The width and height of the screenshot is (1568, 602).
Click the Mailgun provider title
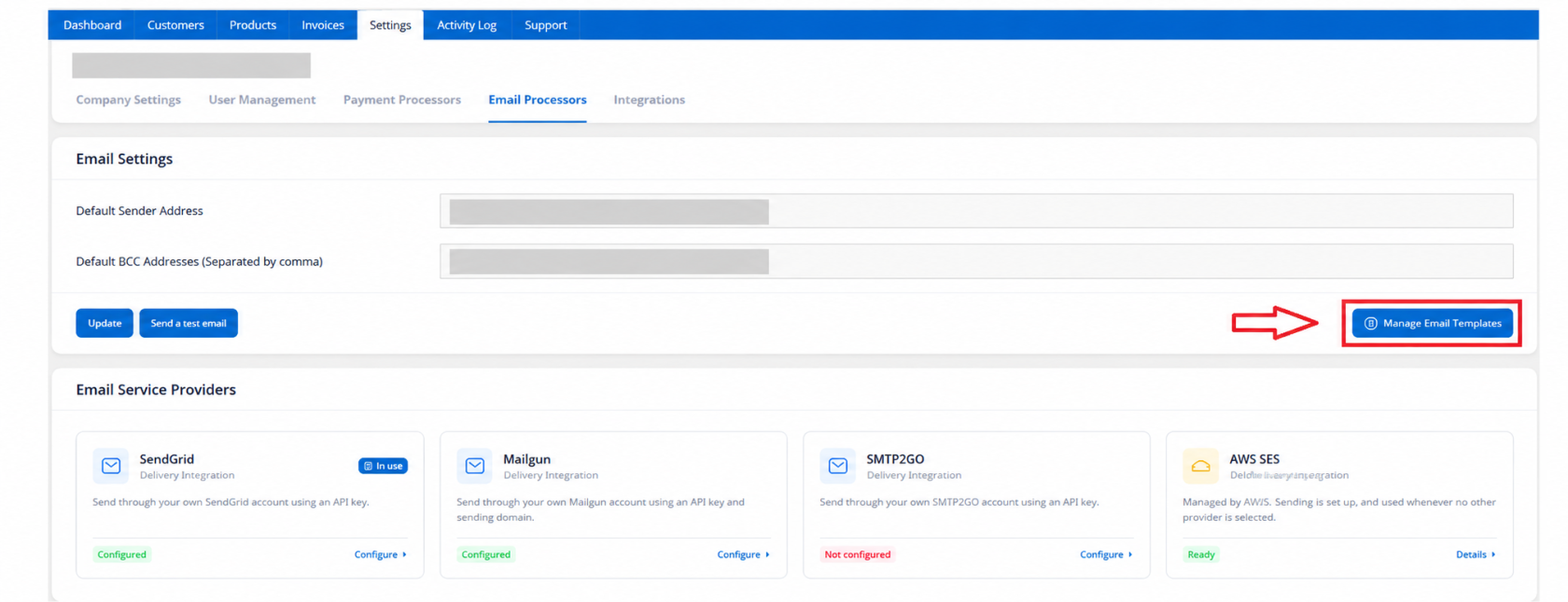click(x=527, y=459)
